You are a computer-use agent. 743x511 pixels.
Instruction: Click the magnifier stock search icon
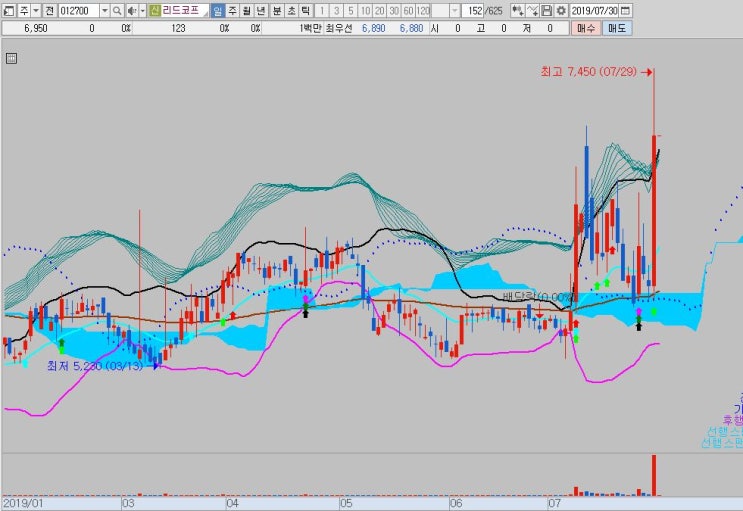coord(117,10)
